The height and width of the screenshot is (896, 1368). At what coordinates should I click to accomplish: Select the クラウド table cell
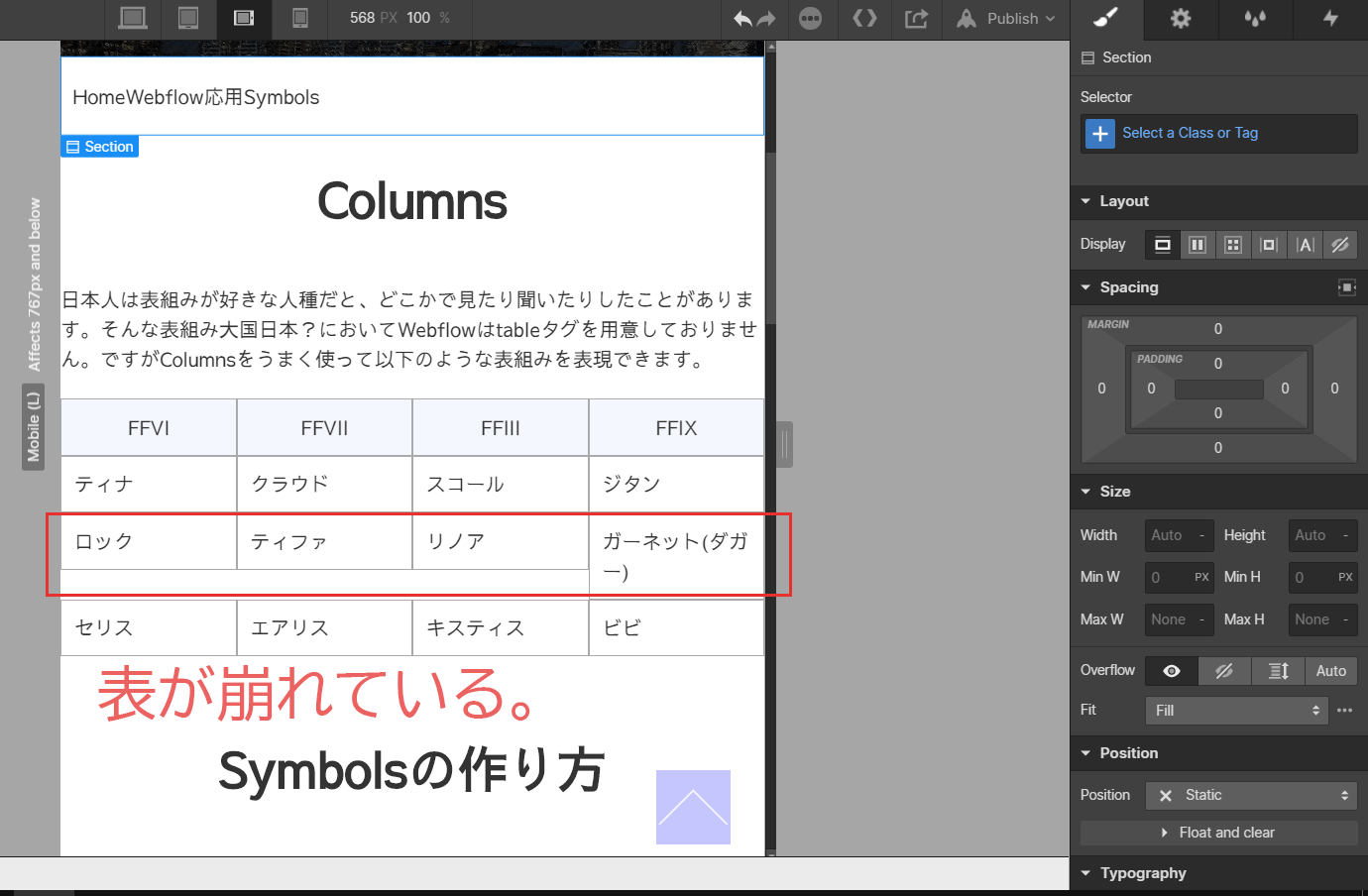pos(325,485)
